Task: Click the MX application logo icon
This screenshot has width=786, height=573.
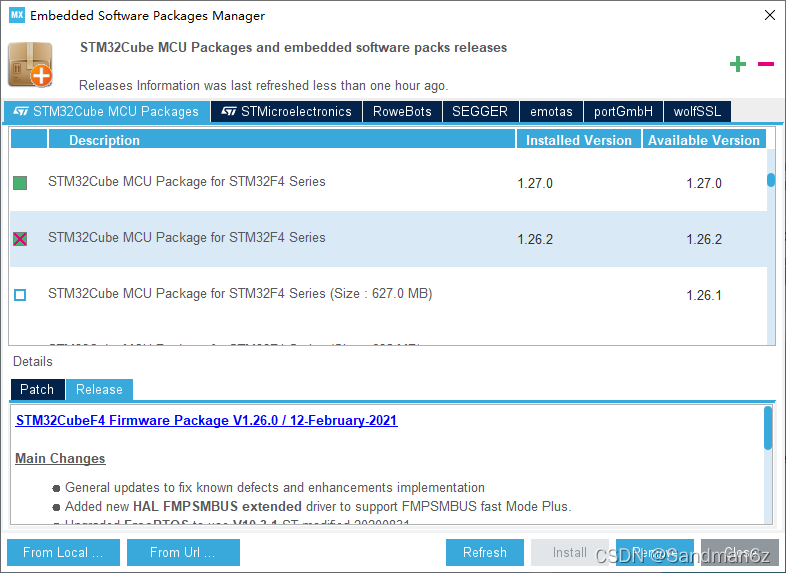Action: (x=17, y=15)
